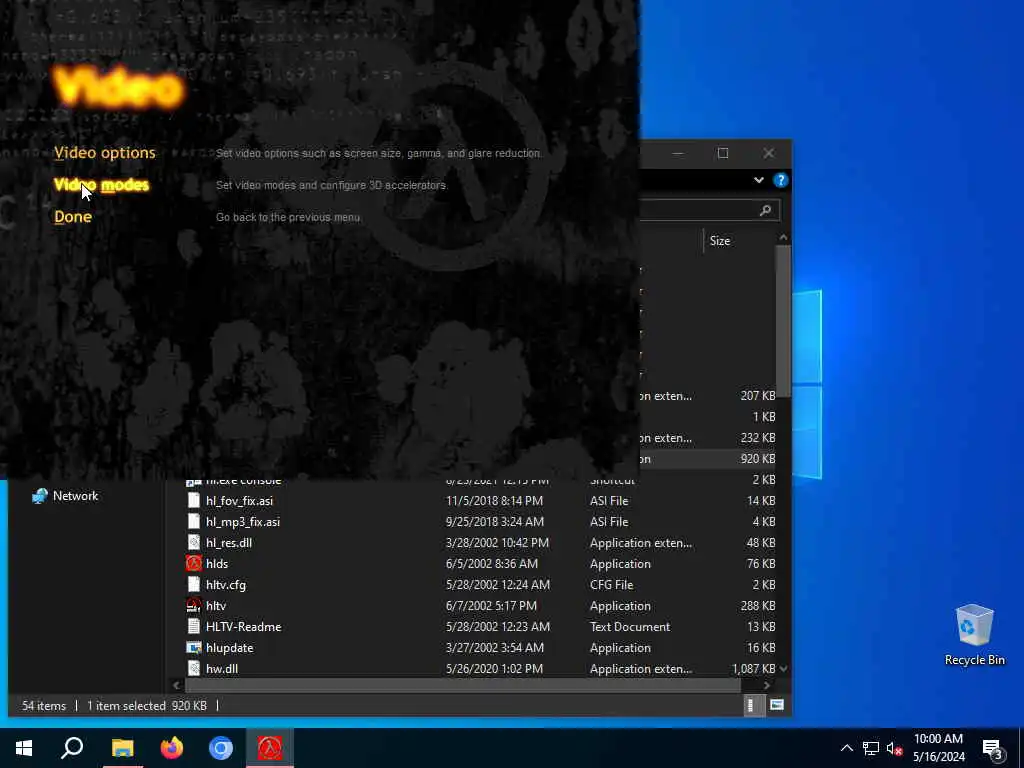1024x768 pixels.
Task: Click the horizontal scrollbar right arrow
Action: (x=767, y=685)
